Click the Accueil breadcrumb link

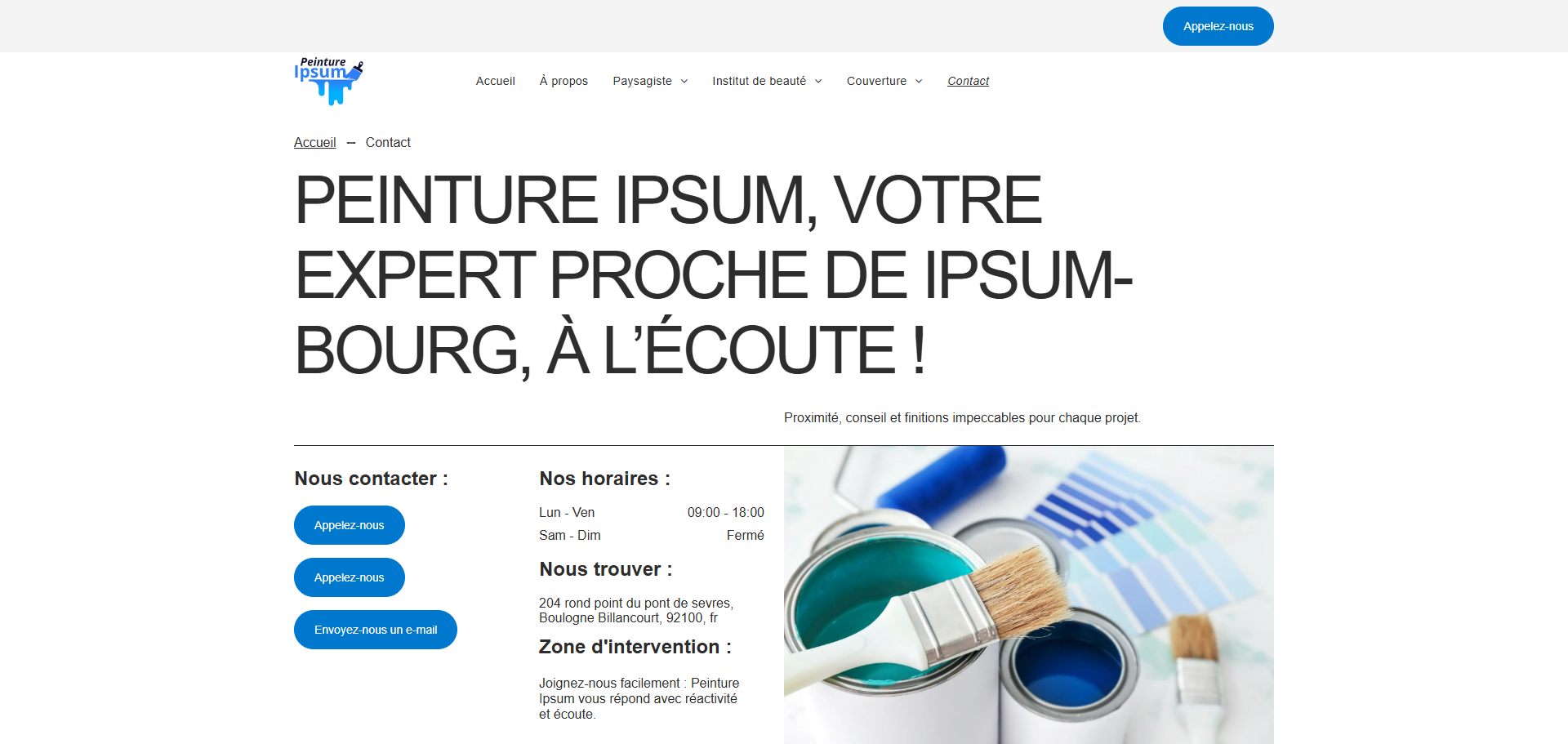point(314,142)
